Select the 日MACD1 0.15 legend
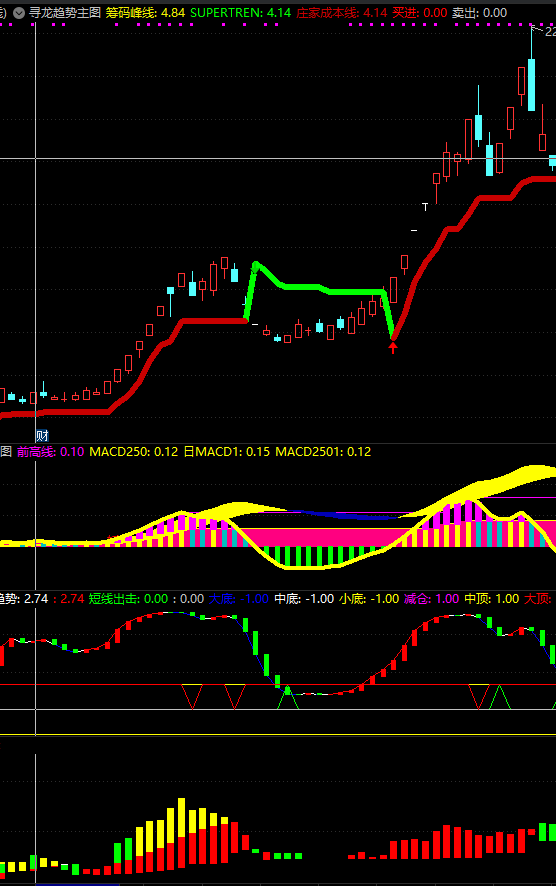The height and width of the screenshot is (886, 556). [x=227, y=451]
